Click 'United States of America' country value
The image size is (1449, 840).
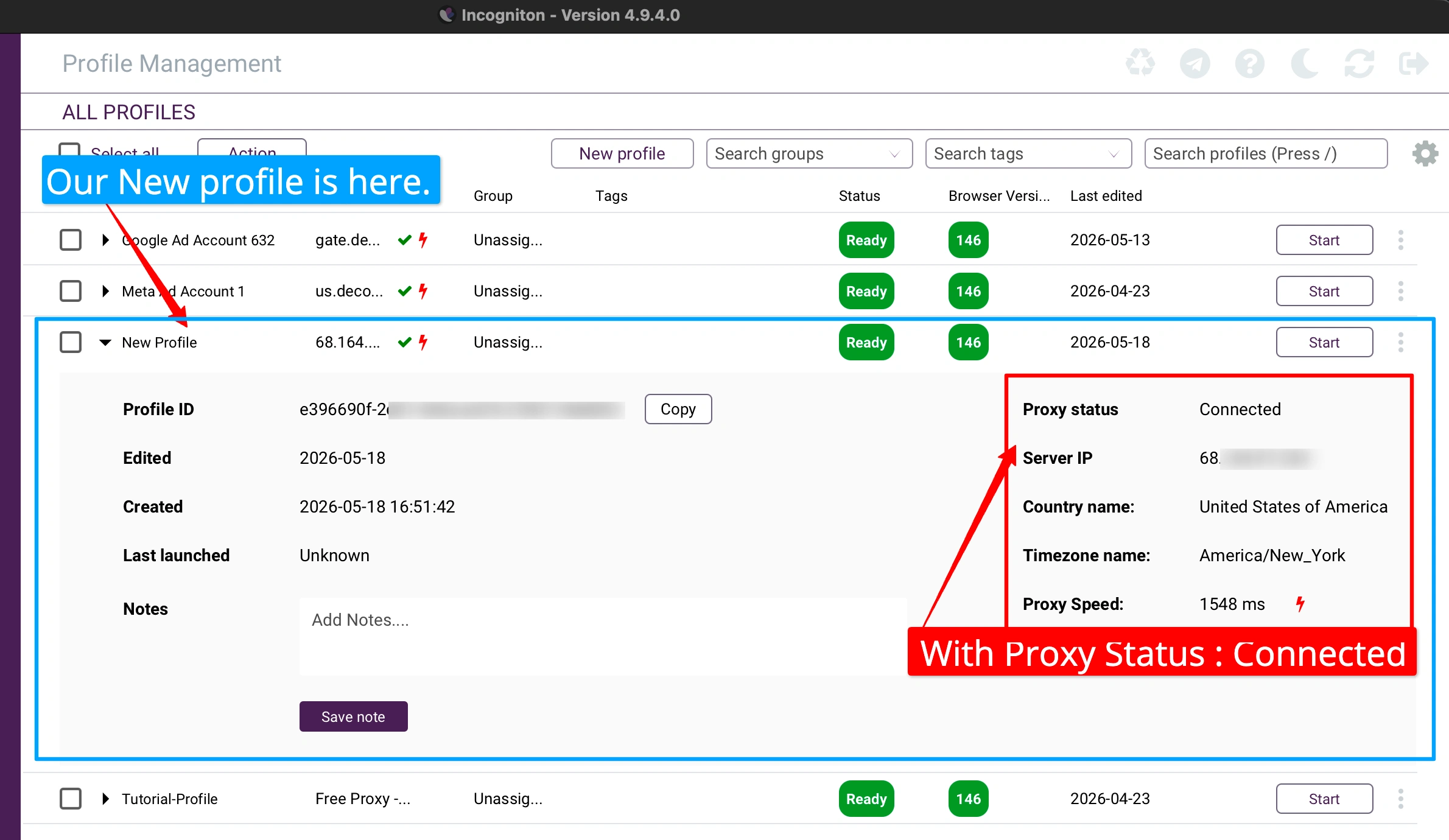click(x=1293, y=506)
